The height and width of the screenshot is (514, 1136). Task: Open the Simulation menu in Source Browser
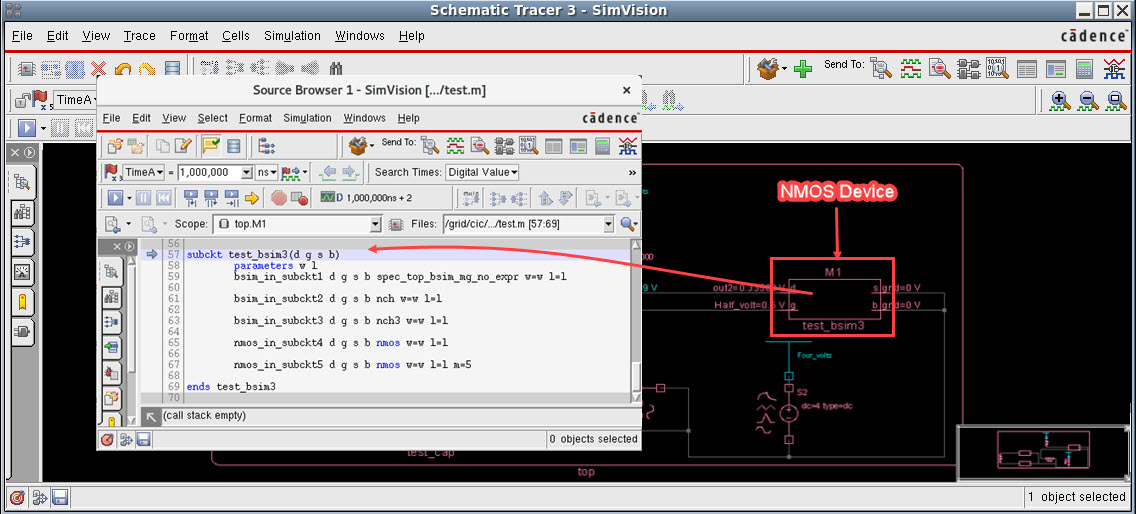click(307, 118)
